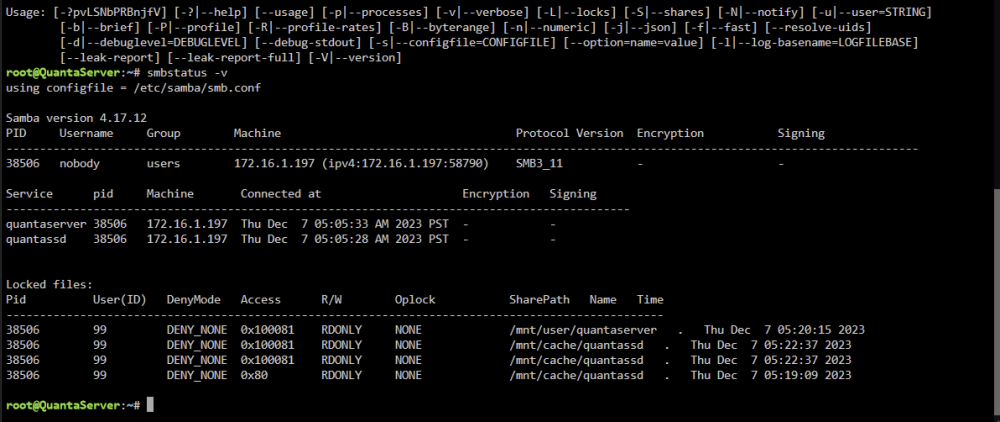Click the /mnt/user/quantaserver share path
The image size is (1000, 422).
(583, 330)
